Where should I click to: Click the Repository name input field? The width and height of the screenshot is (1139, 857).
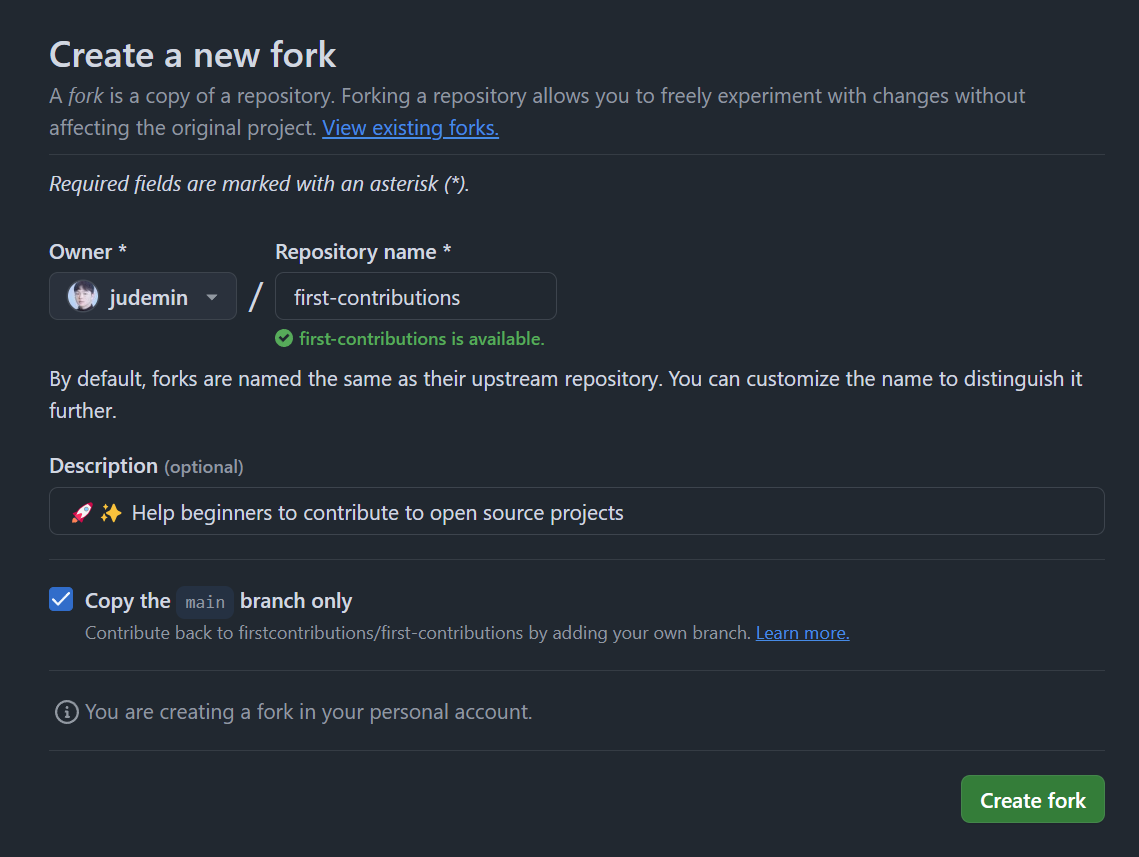(x=415, y=296)
